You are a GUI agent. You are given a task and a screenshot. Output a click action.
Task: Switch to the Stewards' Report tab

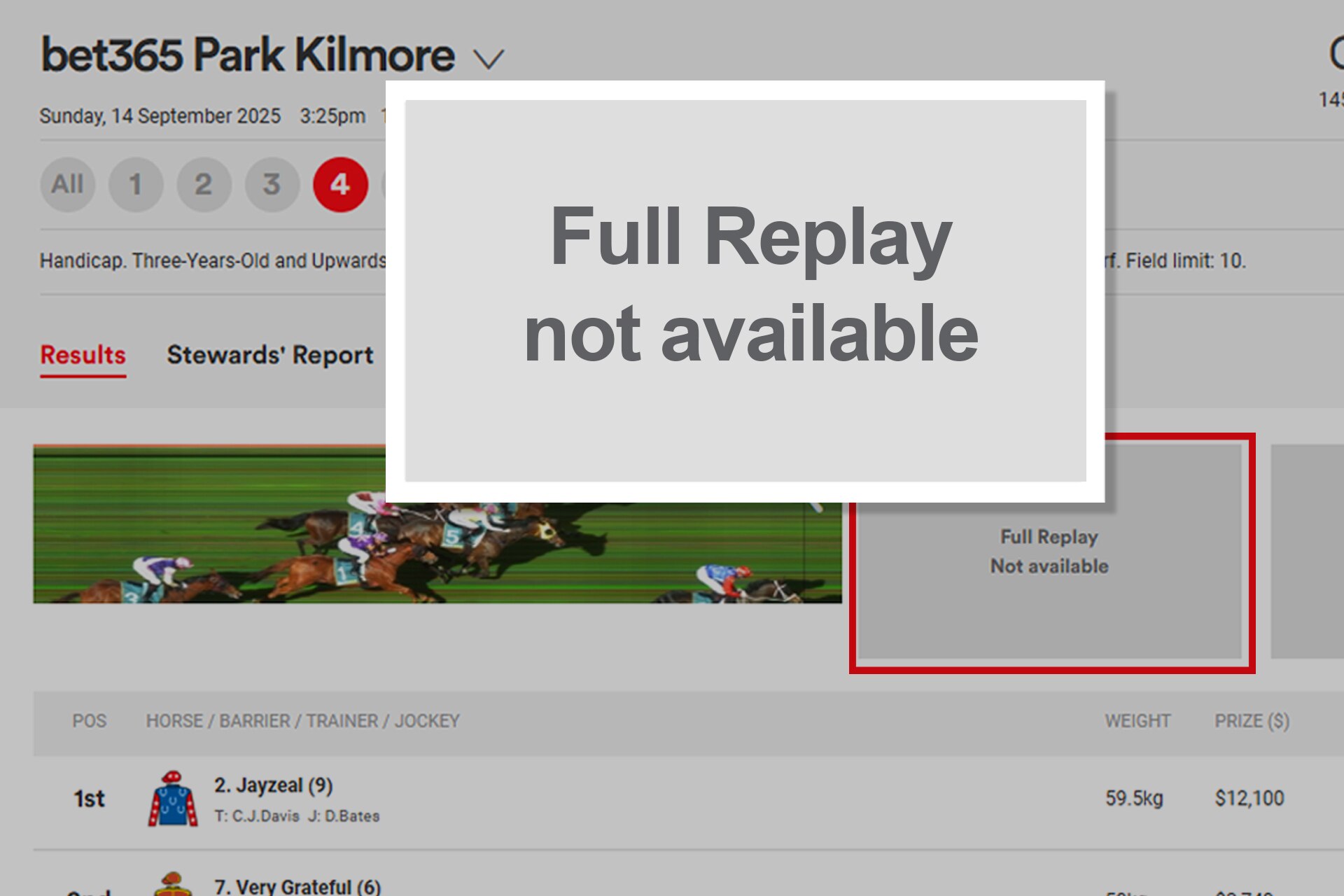[x=269, y=356]
